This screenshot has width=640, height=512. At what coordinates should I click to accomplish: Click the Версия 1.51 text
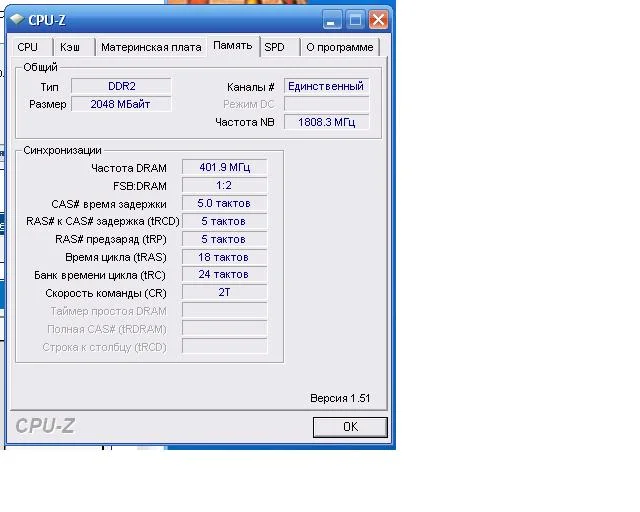[340, 398]
